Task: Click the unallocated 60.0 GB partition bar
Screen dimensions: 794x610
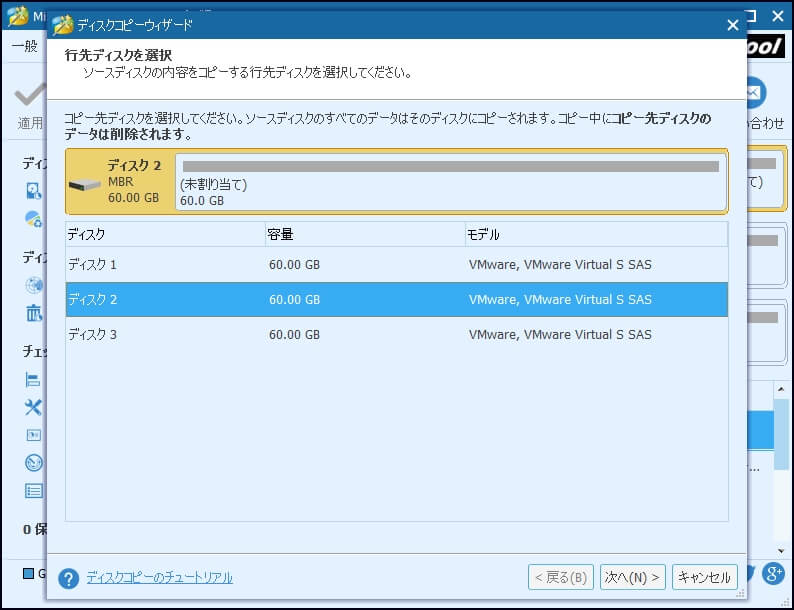Action: (450, 182)
